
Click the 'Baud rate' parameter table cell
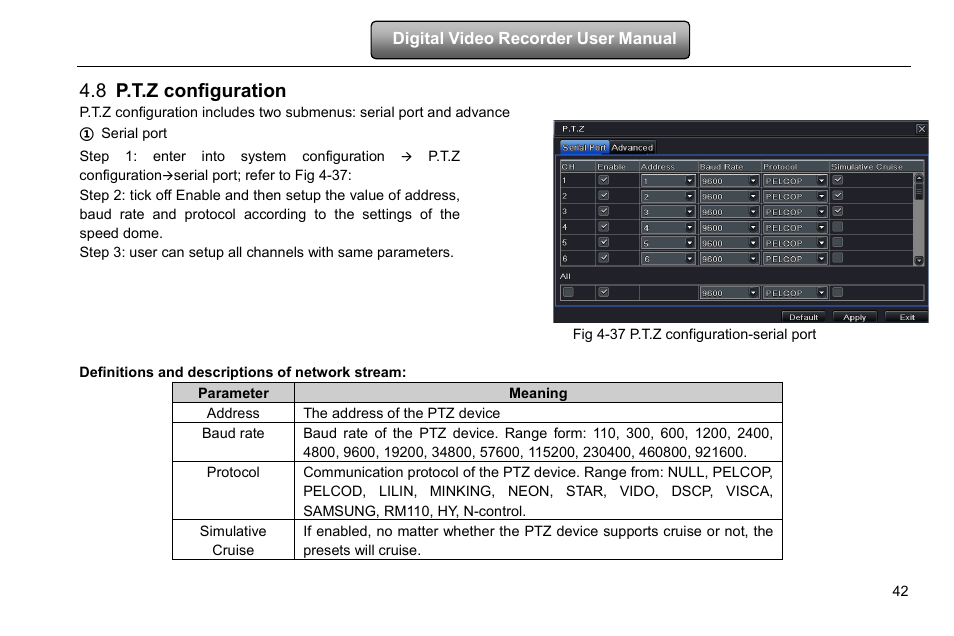point(233,442)
